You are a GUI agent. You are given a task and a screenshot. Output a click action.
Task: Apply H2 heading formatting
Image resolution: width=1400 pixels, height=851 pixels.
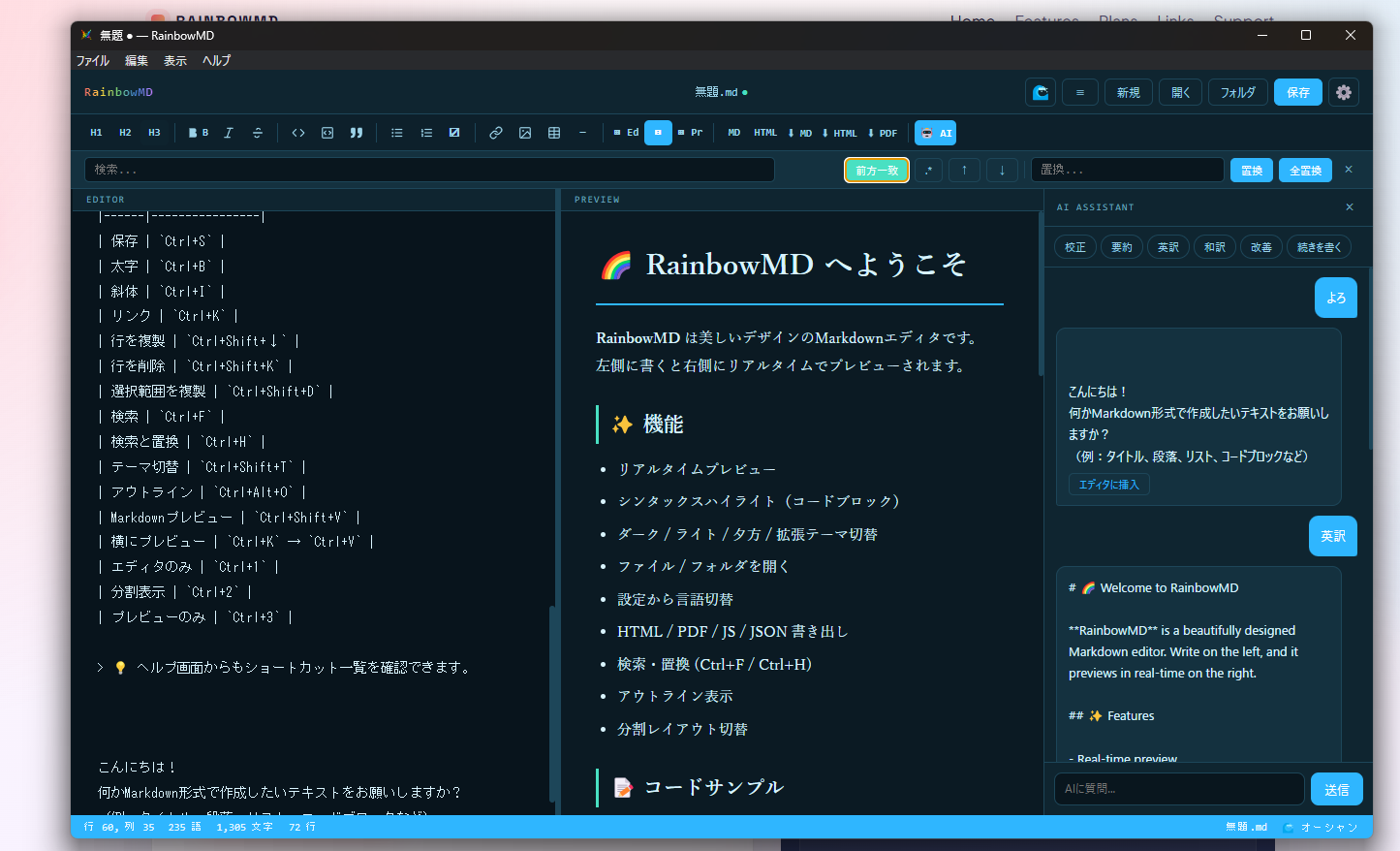(x=125, y=133)
